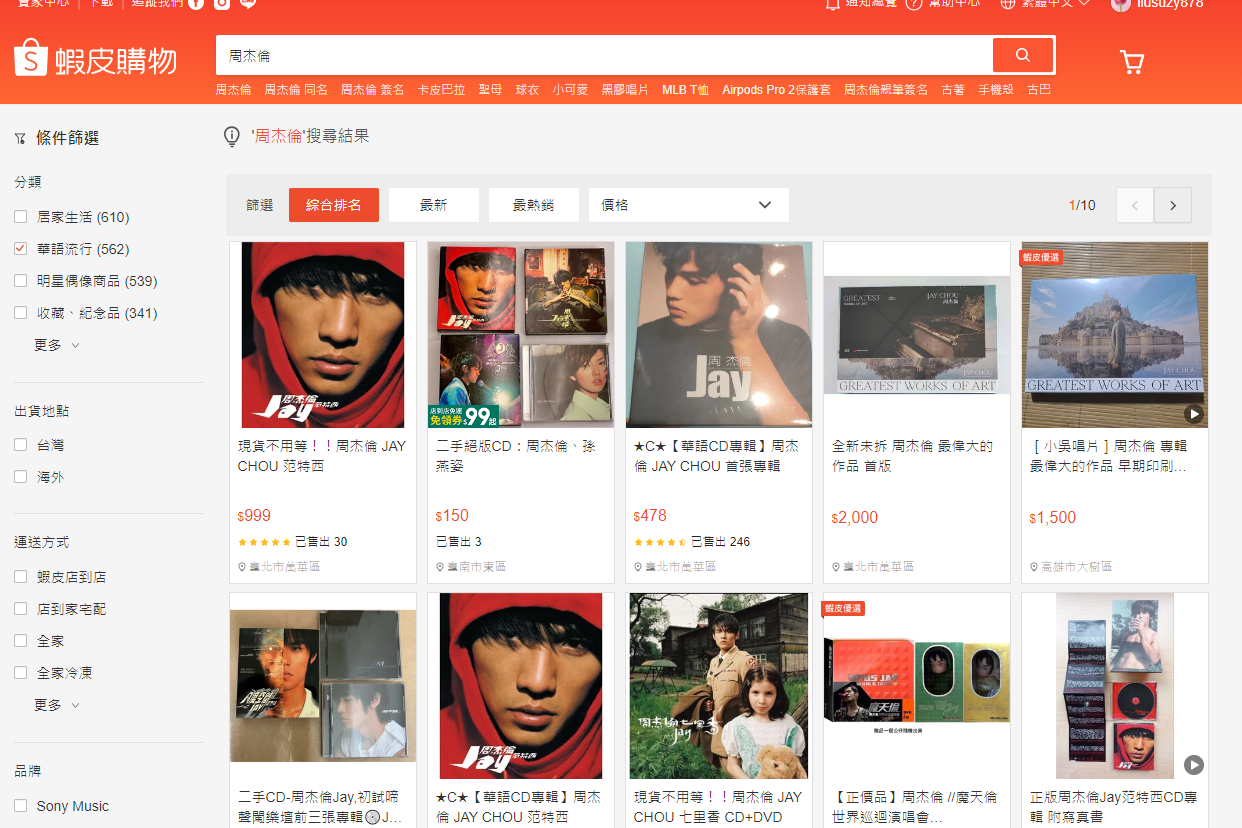The height and width of the screenshot is (828, 1242).
Task: Click suggested search 周杰倫親筆簽名
Action: [886, 90]
